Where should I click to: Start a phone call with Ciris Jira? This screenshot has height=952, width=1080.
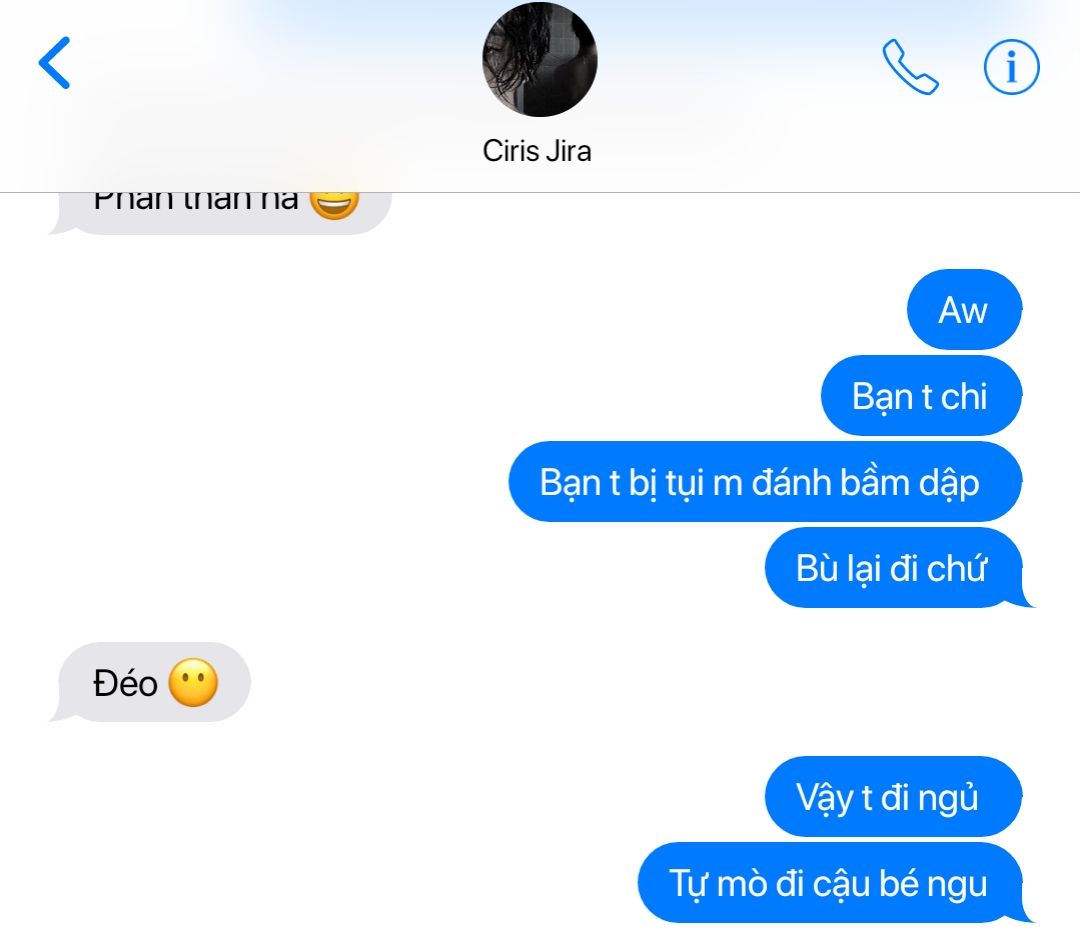point(910,67)
